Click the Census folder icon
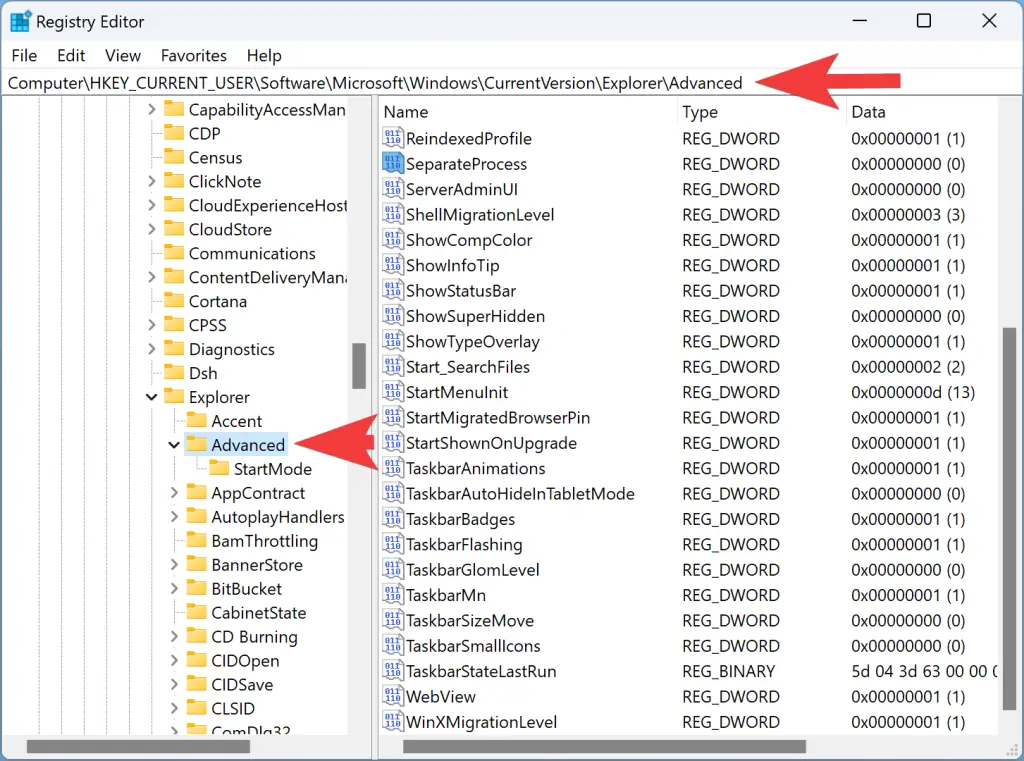 tap(174, 157)
